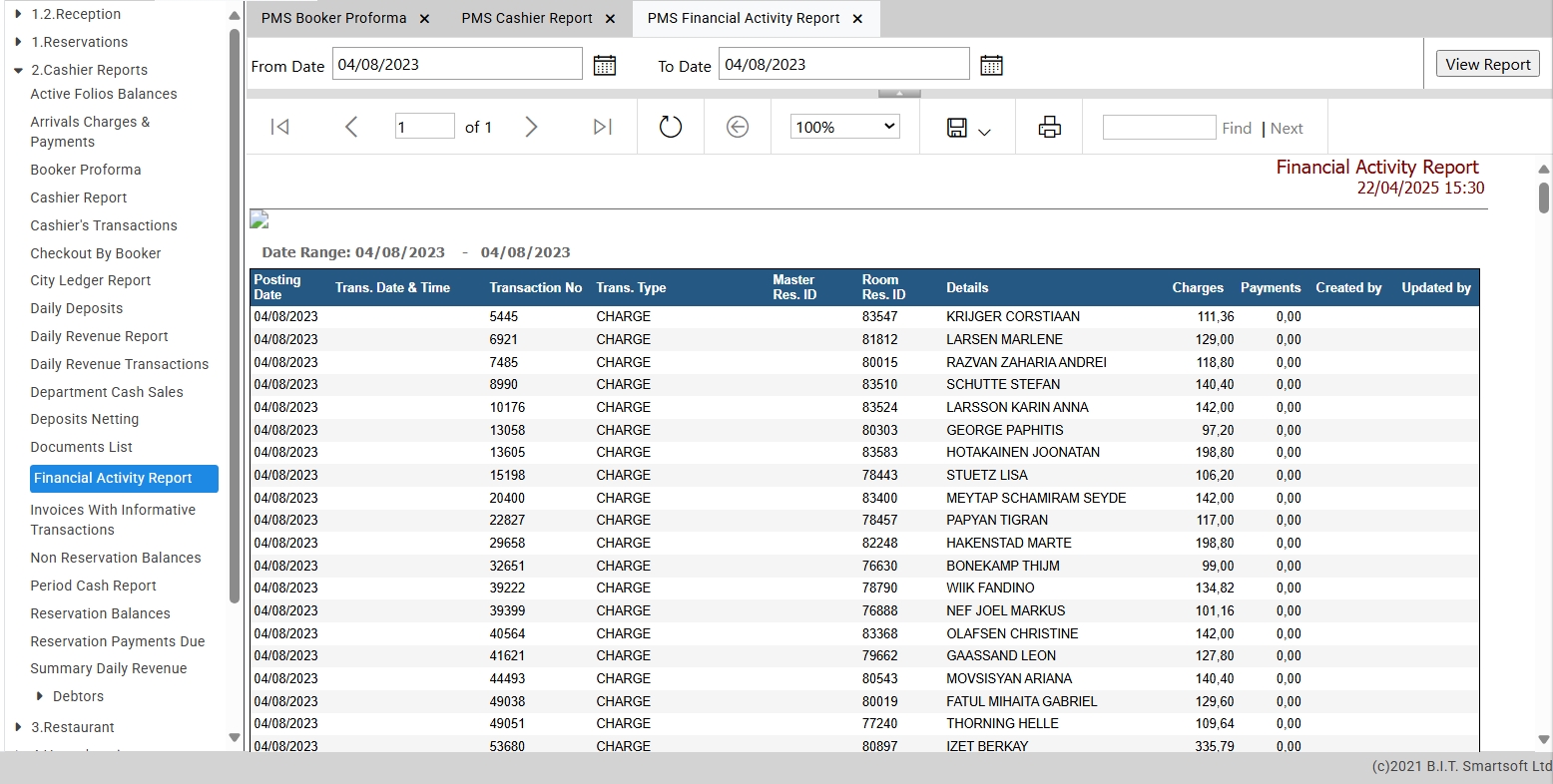Click the find text search box

[1159, 127]
